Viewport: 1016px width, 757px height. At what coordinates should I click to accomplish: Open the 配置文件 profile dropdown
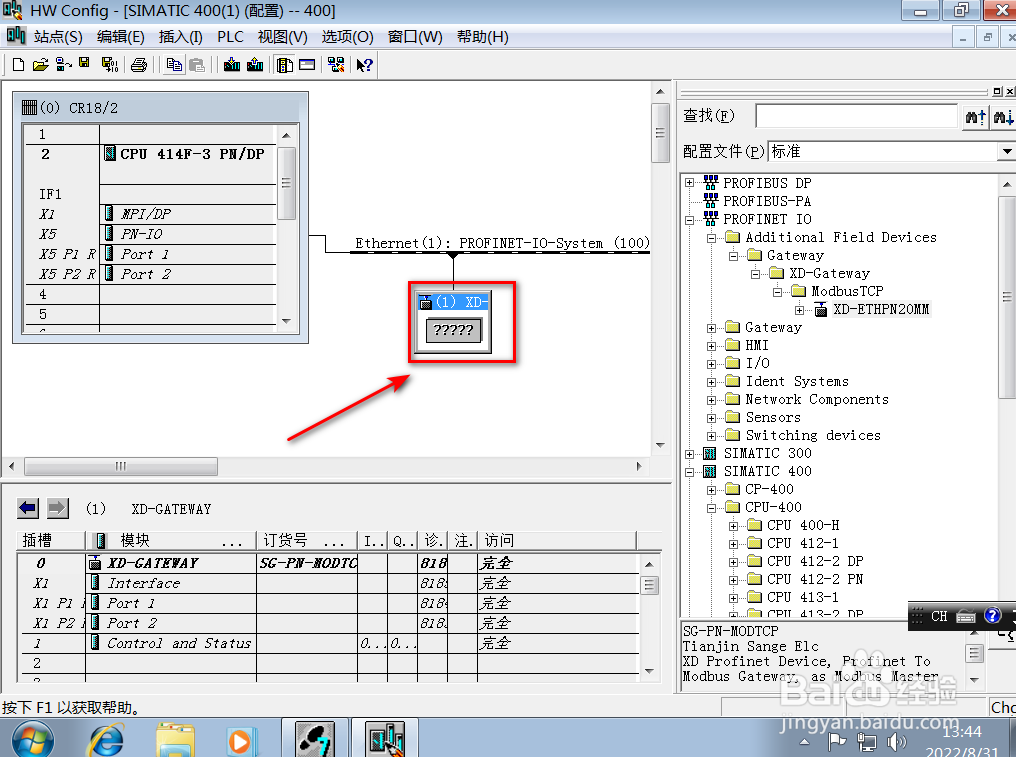[x=1006, y=152]
